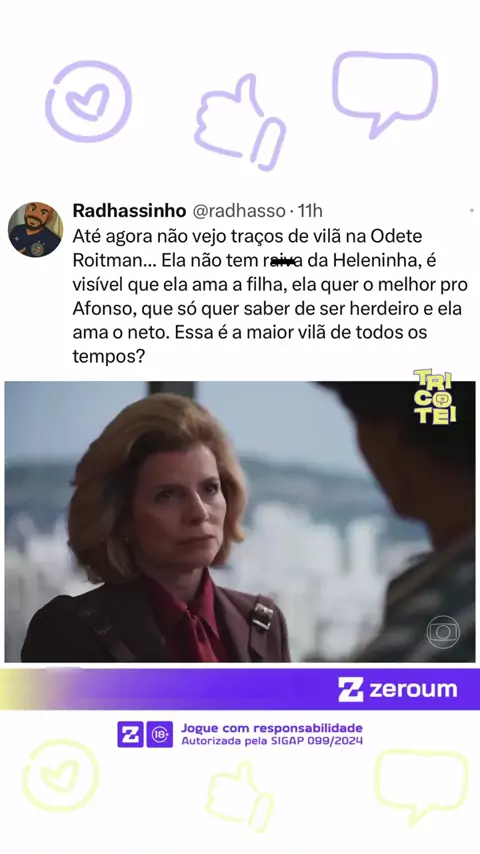
Task: Open Radhassinho's profile avatar
Action: tap(35, 229)
